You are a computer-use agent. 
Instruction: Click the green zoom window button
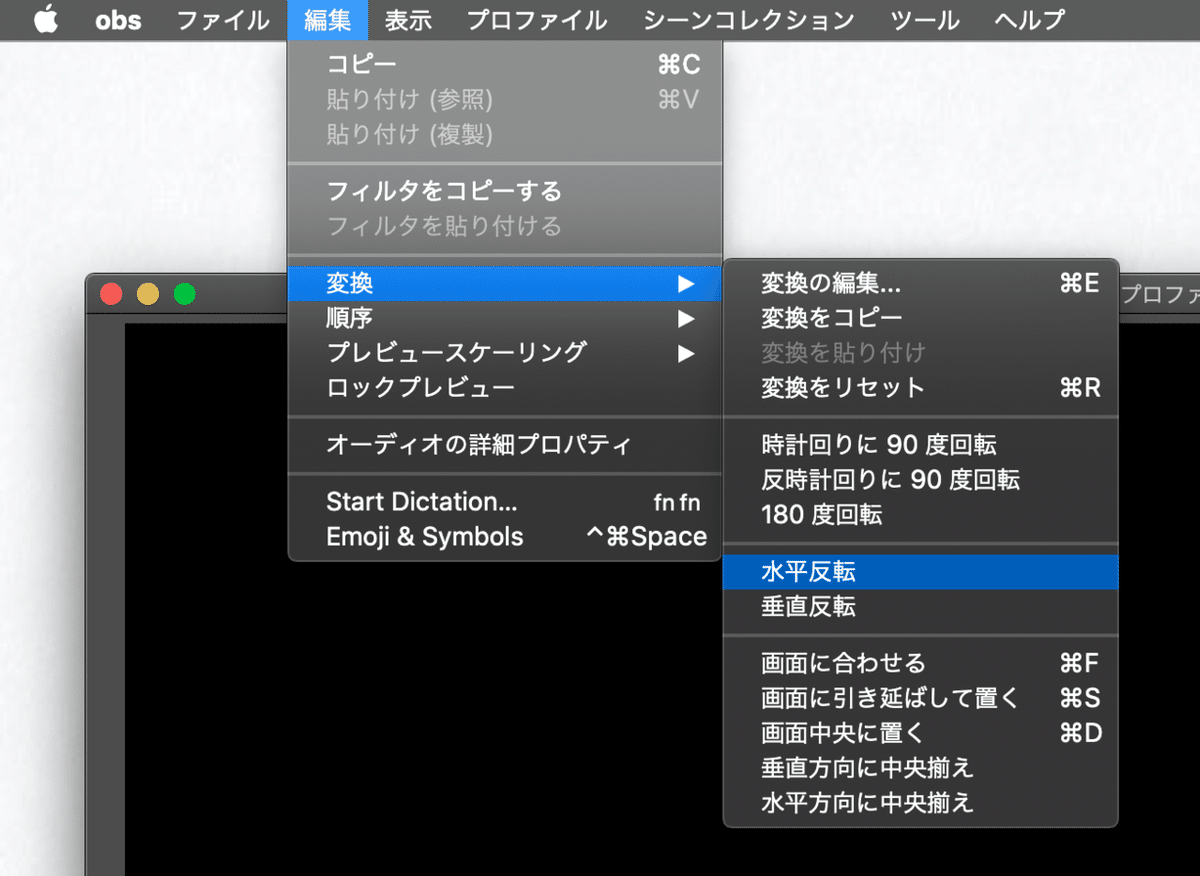coord(184,294)
